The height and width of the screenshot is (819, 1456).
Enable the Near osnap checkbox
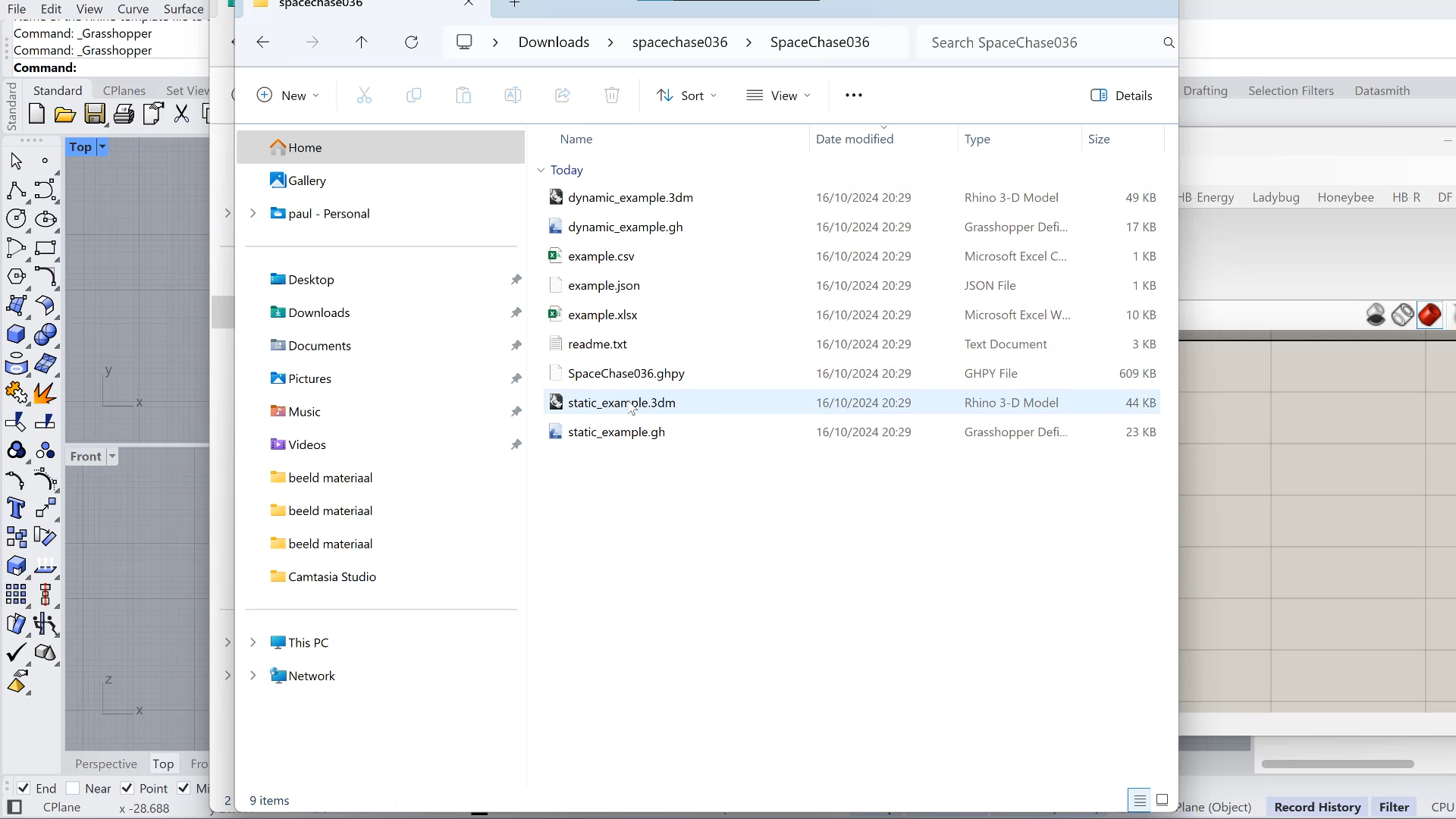(73, 788)
